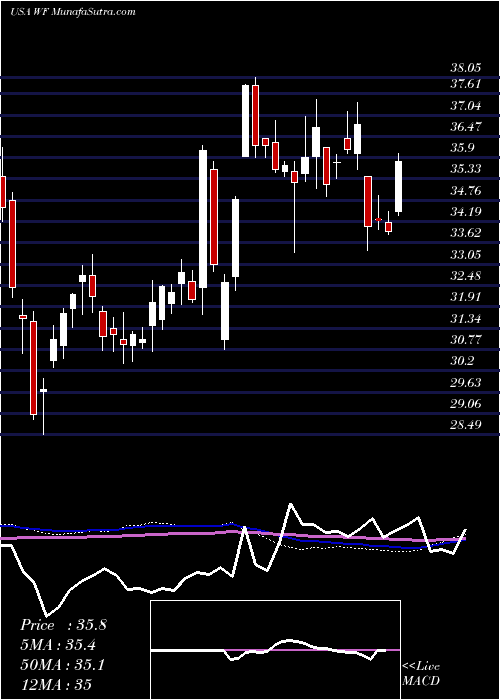500x700 pixels.
Task: Click the 32.48 price axis label
Action: (x=465, y=276)
